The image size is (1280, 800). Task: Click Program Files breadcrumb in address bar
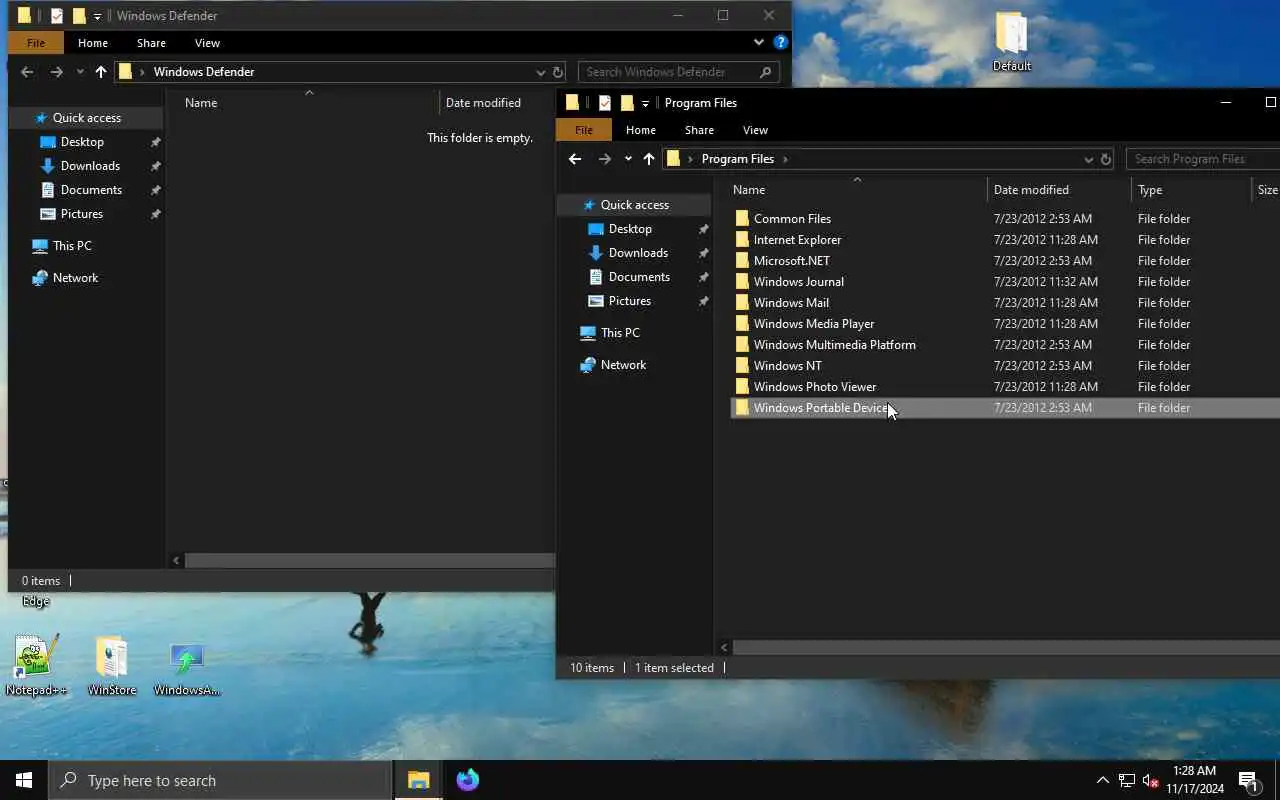coord(738,159)
